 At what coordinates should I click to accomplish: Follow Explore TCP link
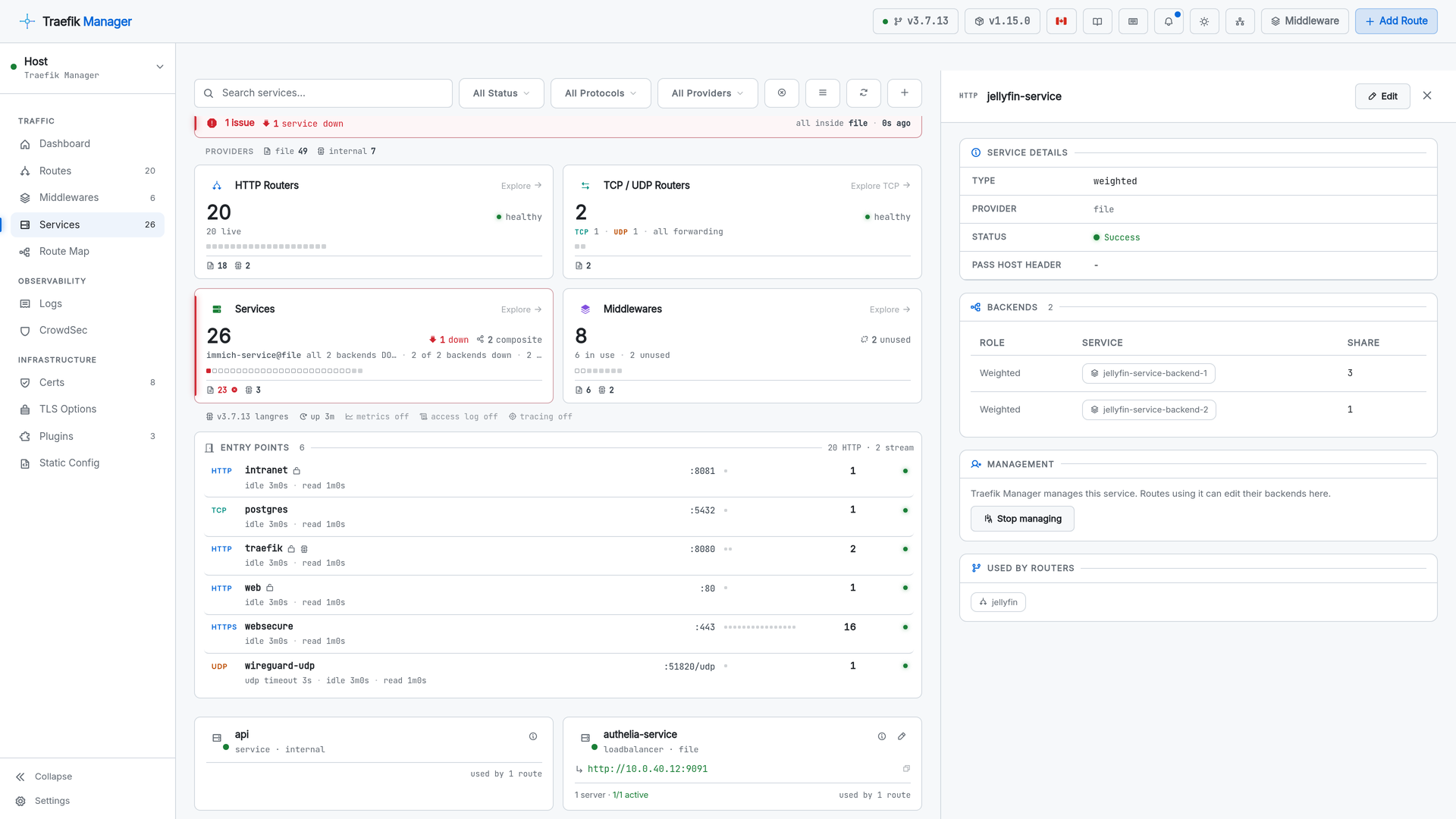click(x=880, y=186)
